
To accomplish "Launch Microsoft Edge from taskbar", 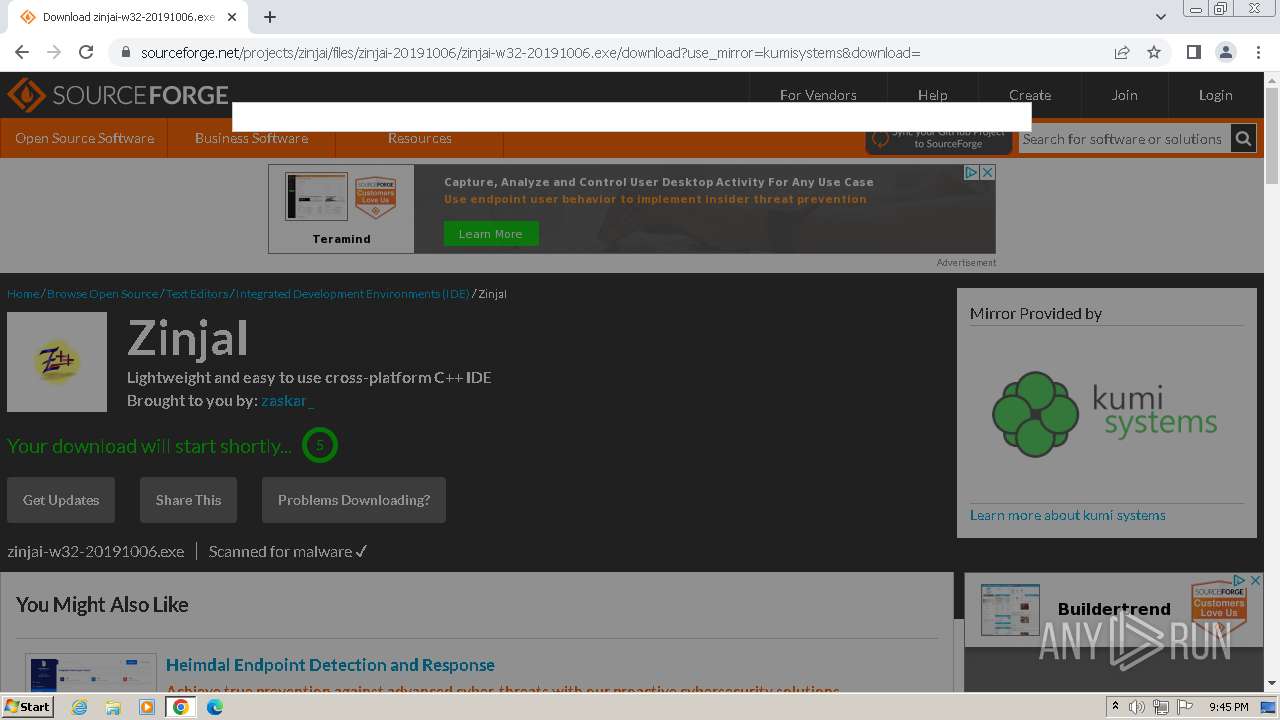I will (x=215, y=707).
